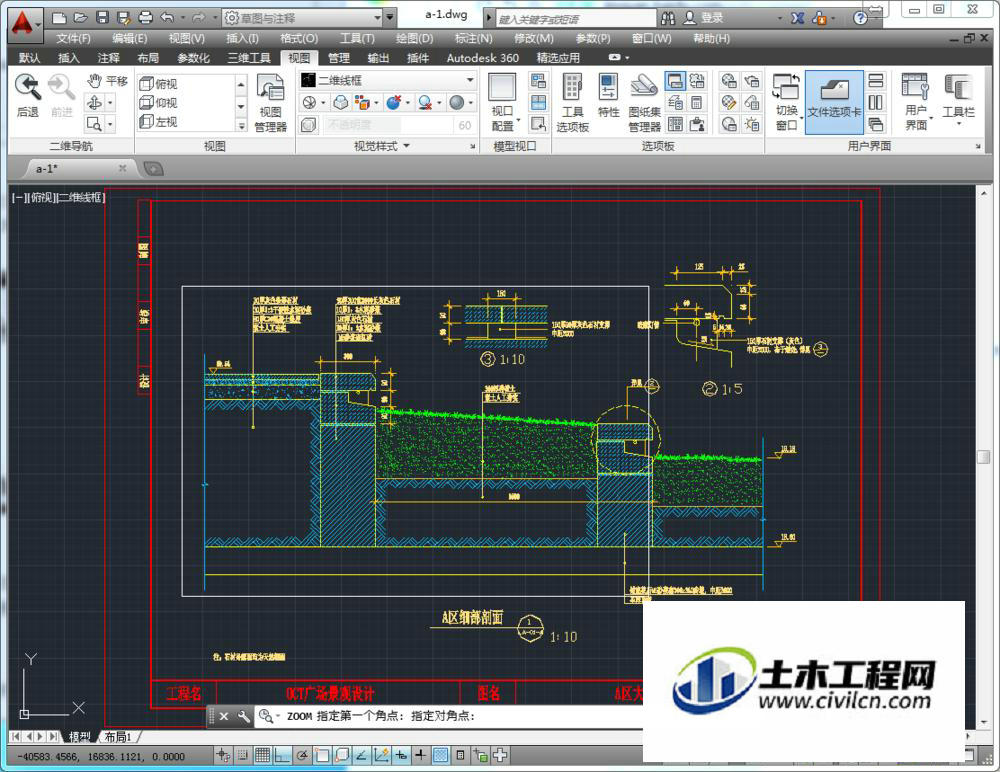Toggle snap mode in status bar

pos(242,756)
